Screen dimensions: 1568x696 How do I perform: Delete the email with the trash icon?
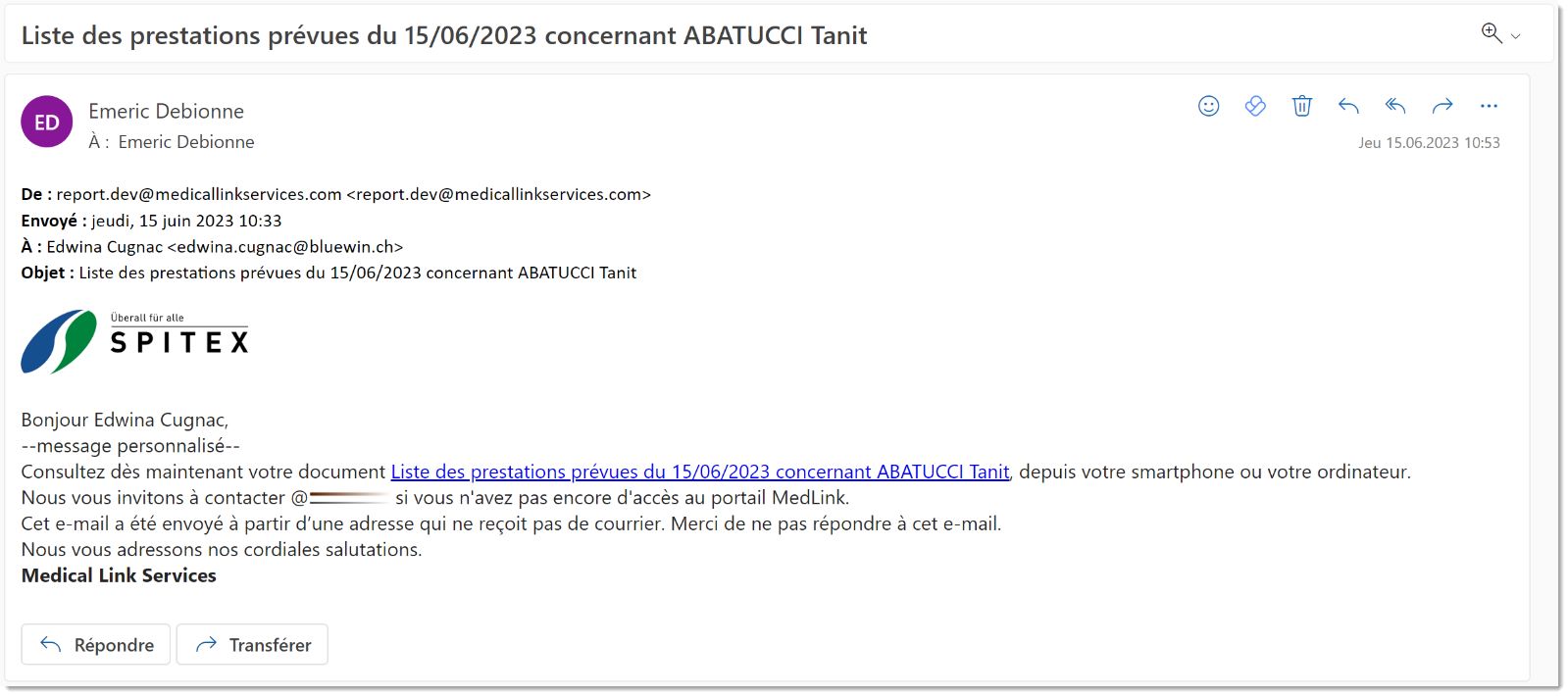[1301, 106]
